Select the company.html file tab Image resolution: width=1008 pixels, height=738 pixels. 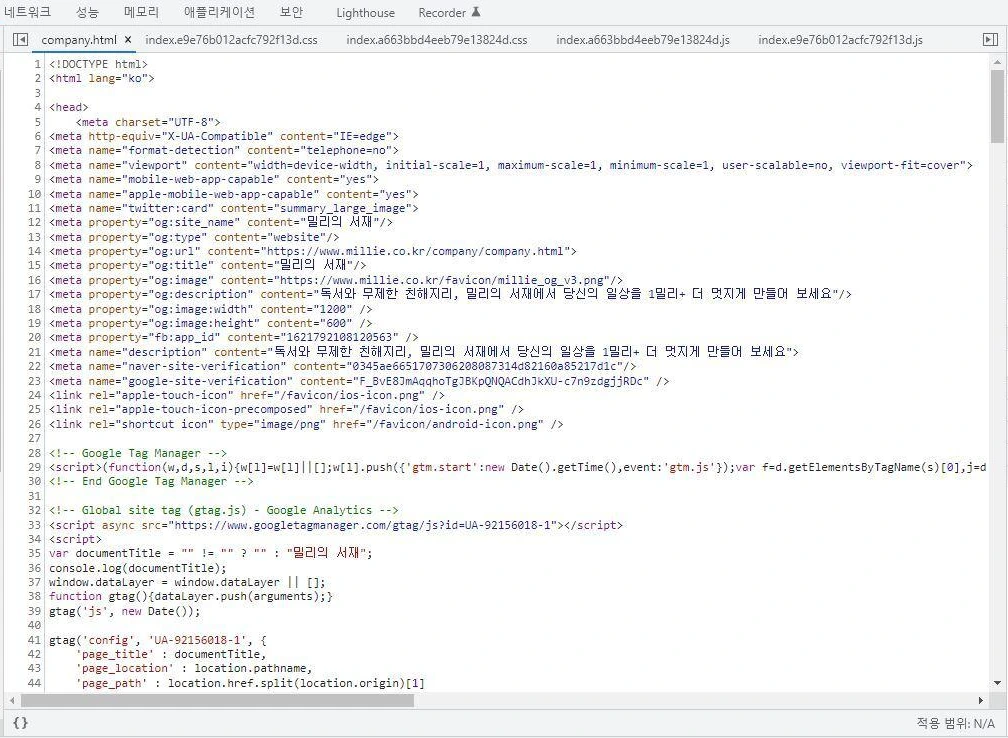click(x=78, y=40)
